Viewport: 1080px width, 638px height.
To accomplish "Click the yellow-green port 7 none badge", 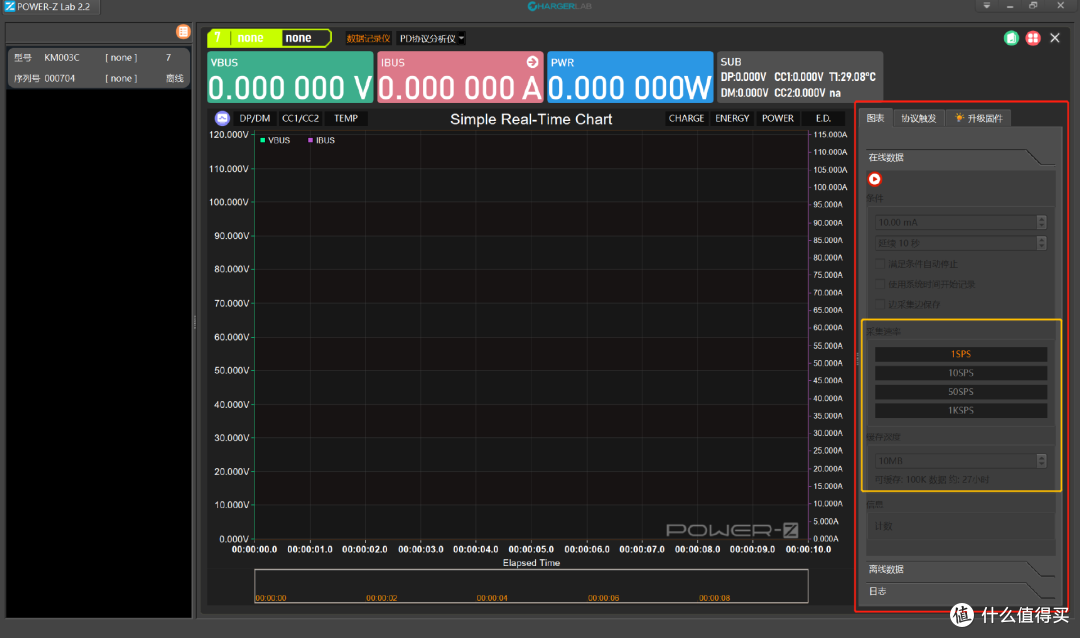I will pyautogui.click(x=269, y=38).
